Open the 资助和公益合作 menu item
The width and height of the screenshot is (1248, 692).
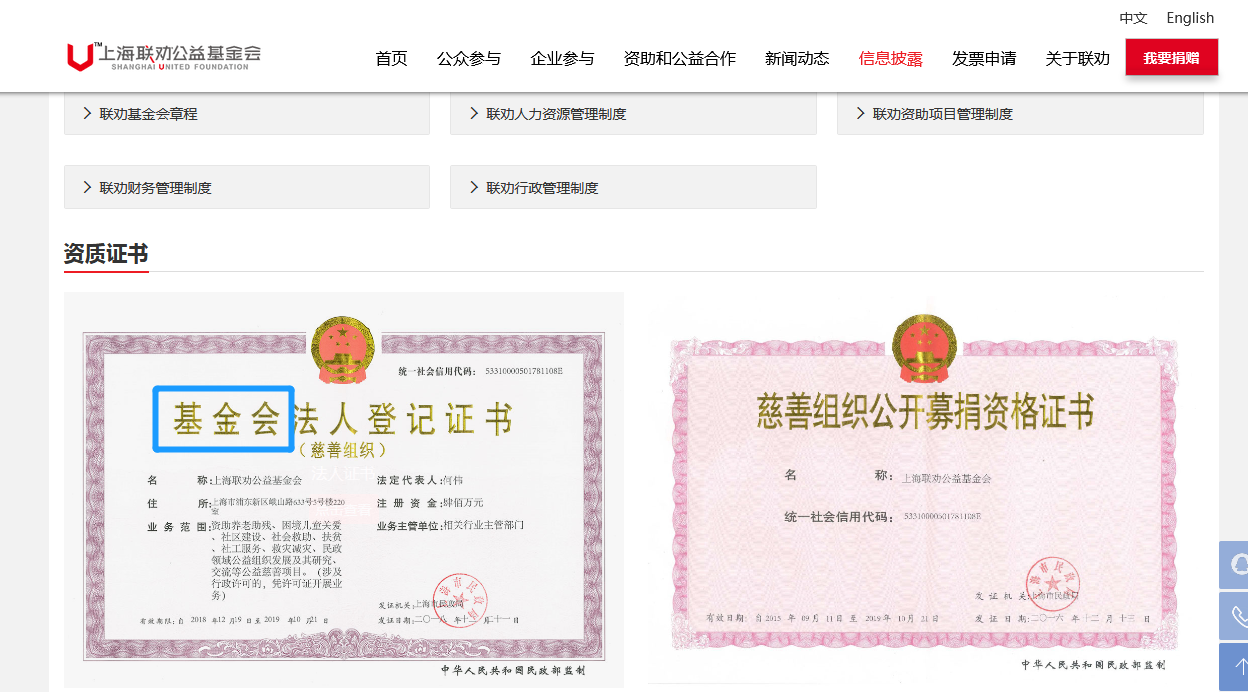(x=679, y=58)
